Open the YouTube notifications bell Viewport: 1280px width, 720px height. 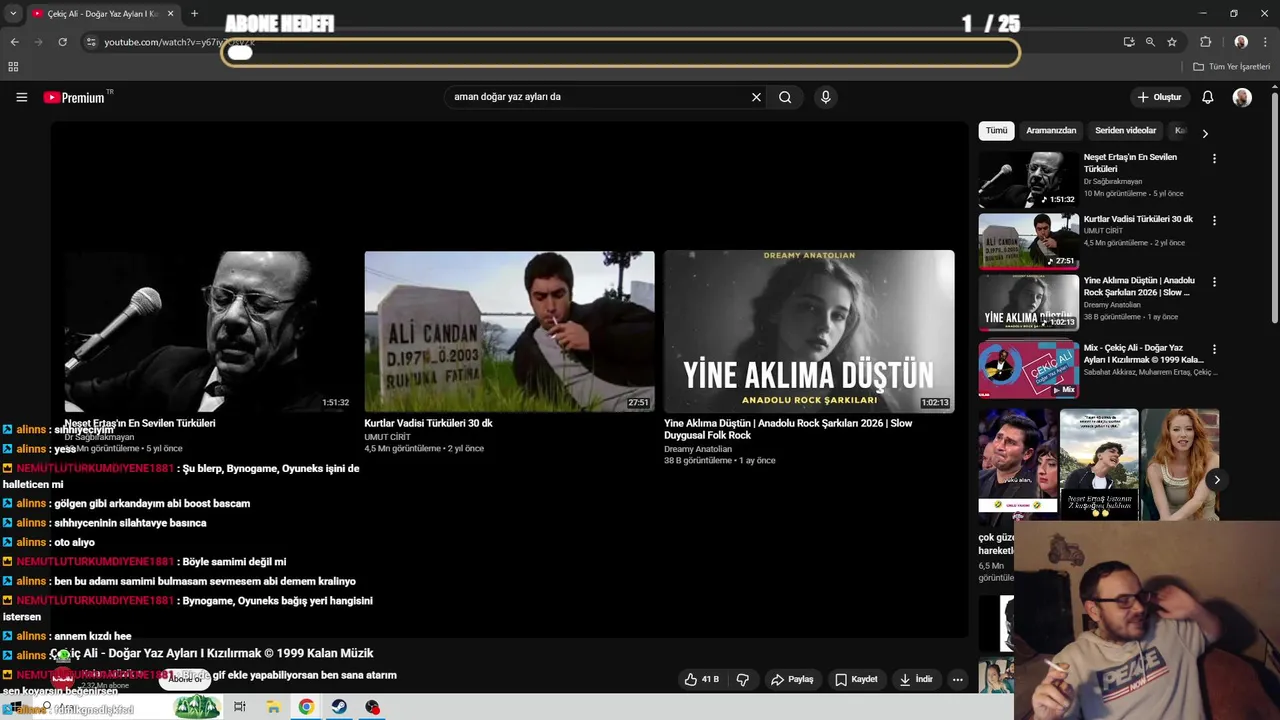point(1207,97)
